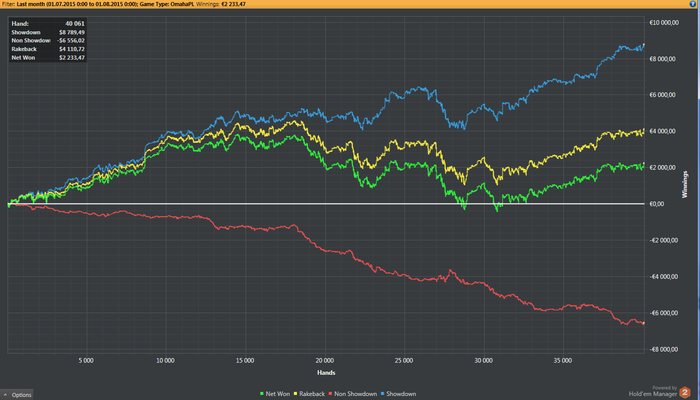Open the Options panel expander
The image size is (700, 400).
(17, 395)
